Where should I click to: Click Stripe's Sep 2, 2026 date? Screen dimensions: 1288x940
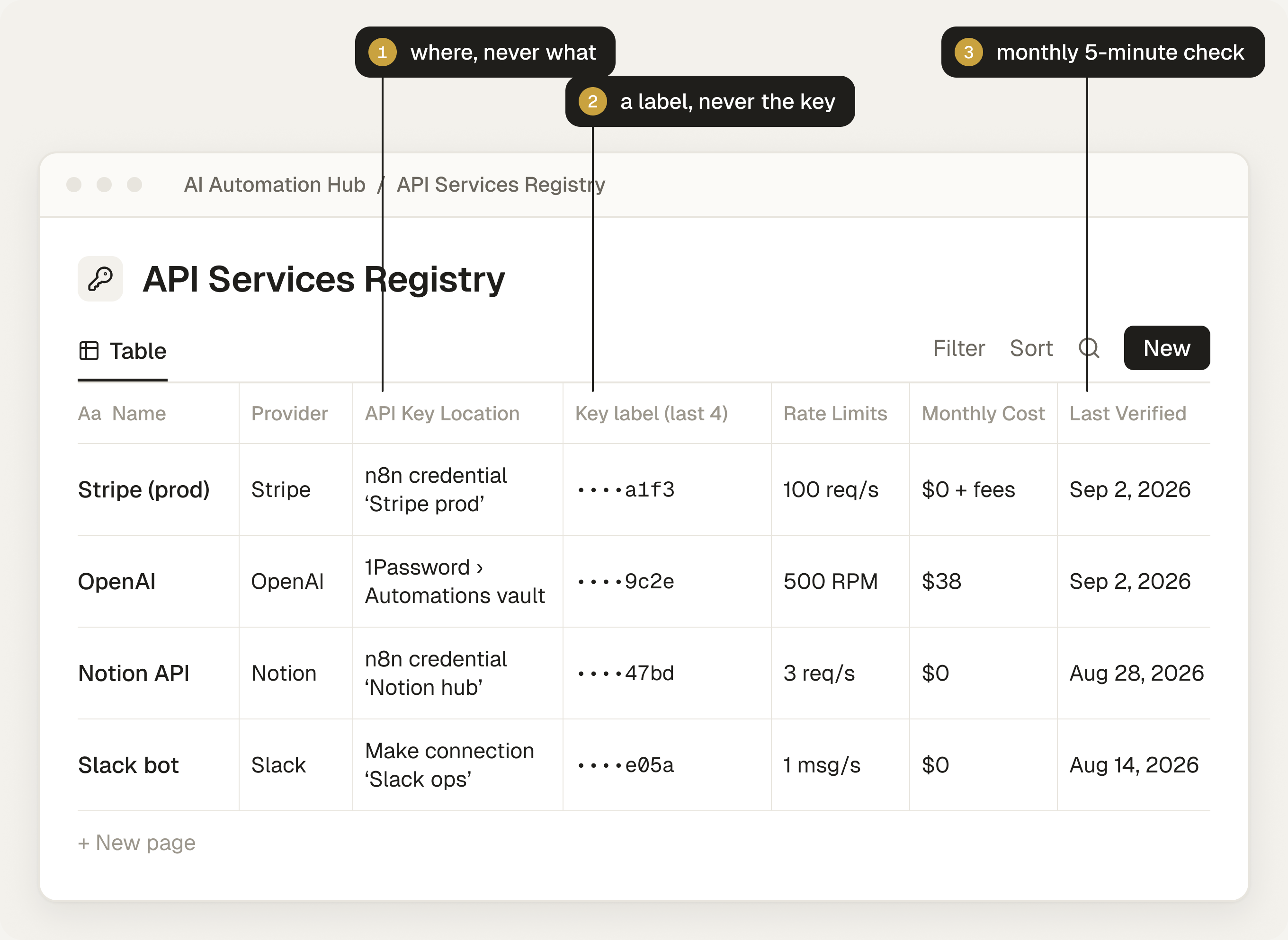click(1130, 489)
